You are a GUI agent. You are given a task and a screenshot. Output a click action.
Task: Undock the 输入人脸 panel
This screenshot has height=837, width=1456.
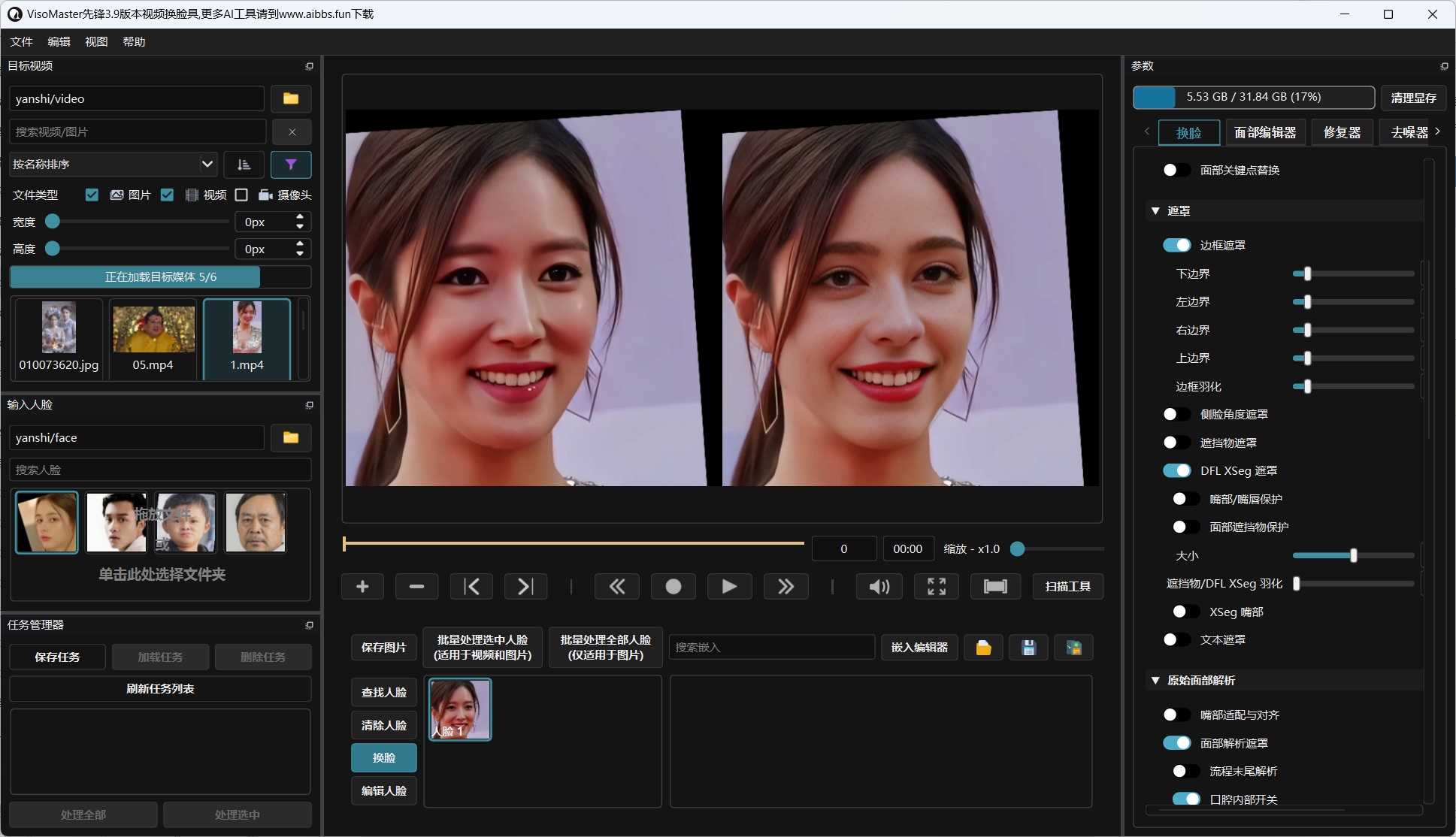tap(309, 405)
